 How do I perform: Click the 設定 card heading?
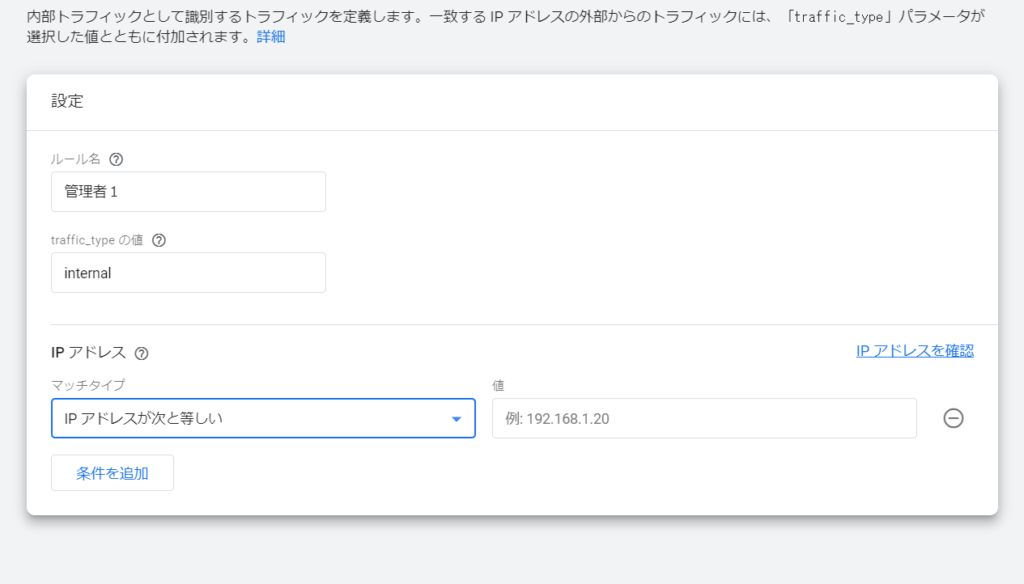67,101
